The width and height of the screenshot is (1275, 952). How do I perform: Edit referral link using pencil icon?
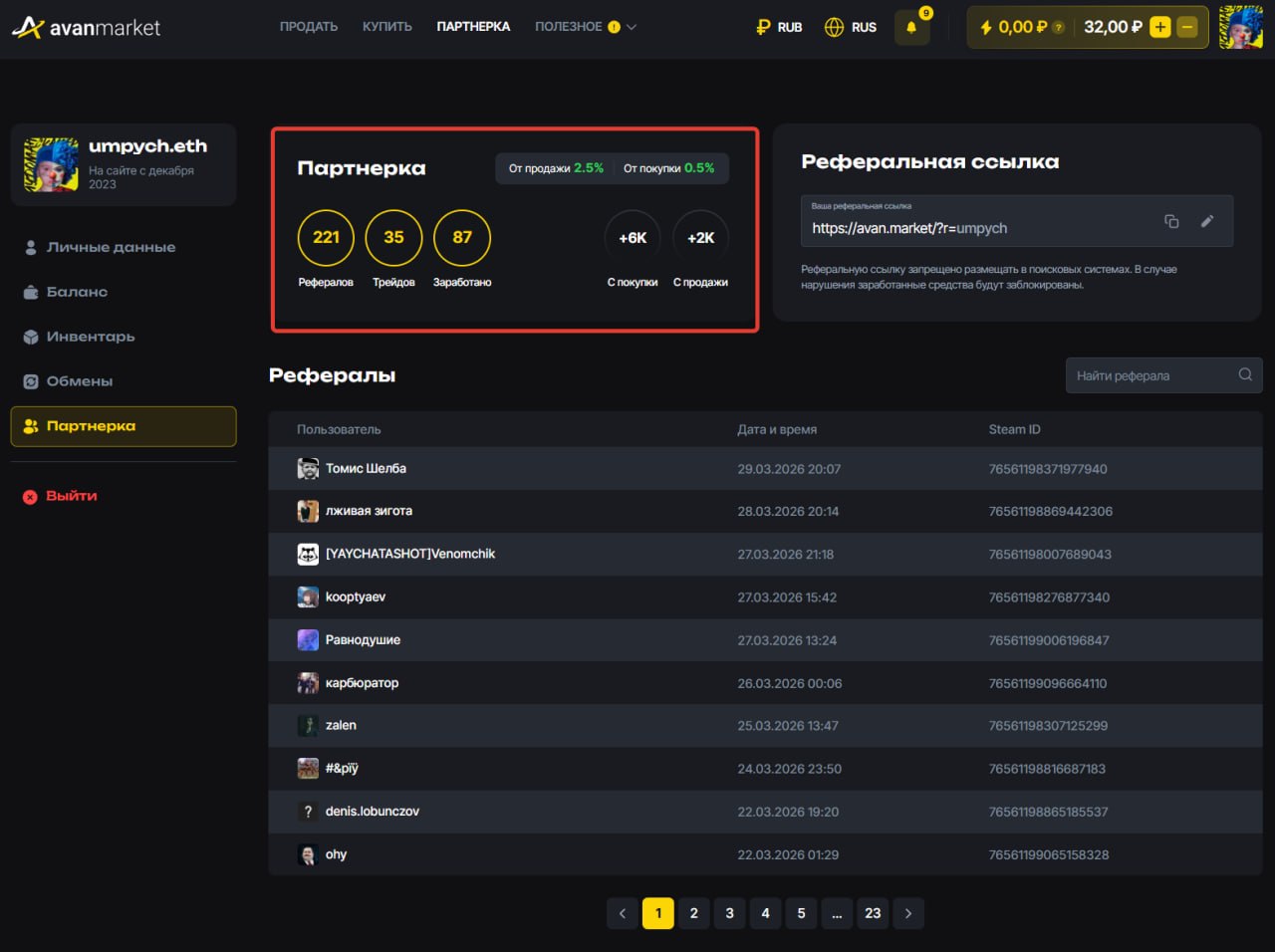(1207, 221)
